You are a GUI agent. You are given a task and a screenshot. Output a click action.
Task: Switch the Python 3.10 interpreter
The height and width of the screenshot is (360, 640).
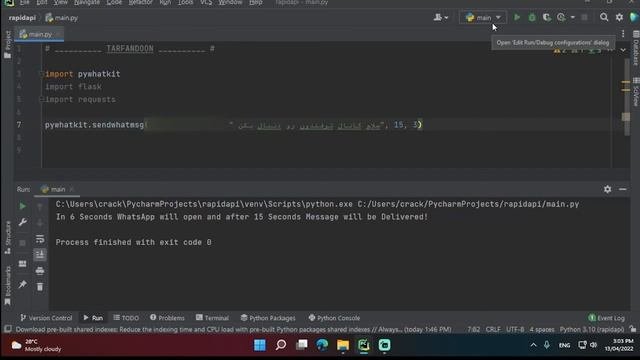[592, 329]
